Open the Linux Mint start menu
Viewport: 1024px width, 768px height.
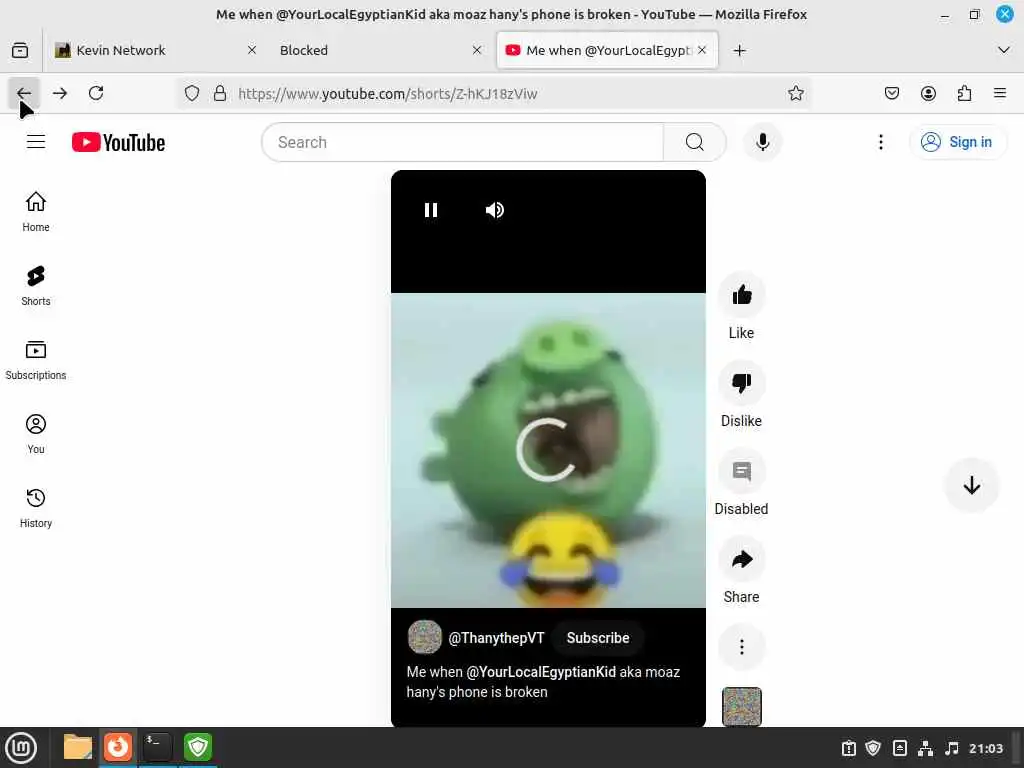[x=21, y=748]
